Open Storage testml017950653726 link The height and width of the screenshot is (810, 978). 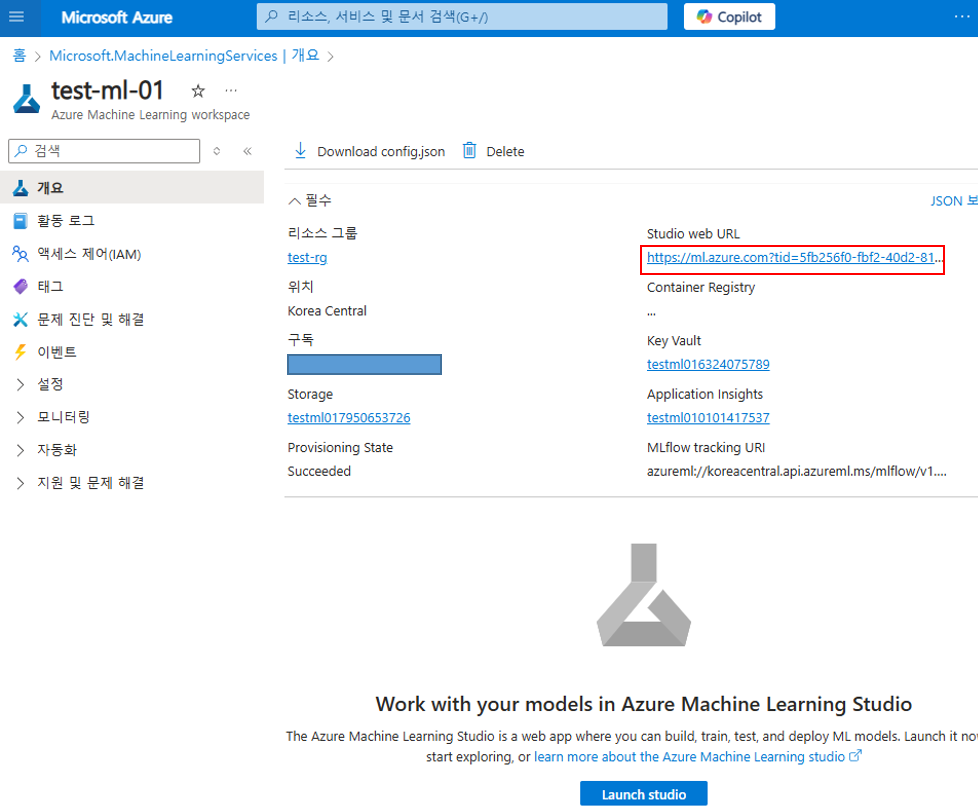[x=349, y=418]
